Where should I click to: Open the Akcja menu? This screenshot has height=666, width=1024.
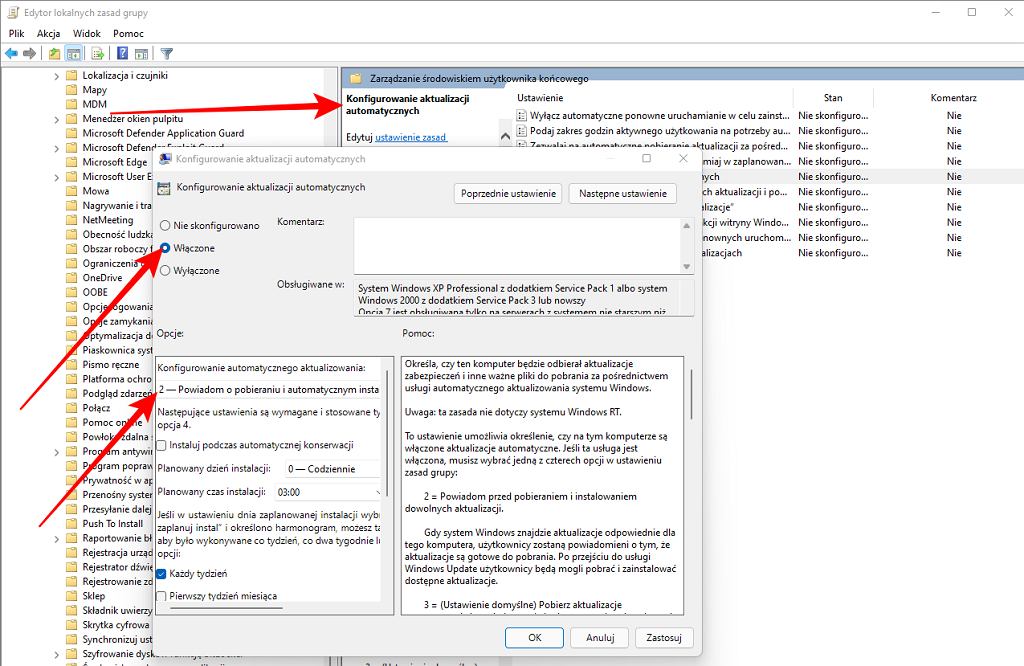pos(48,33)
